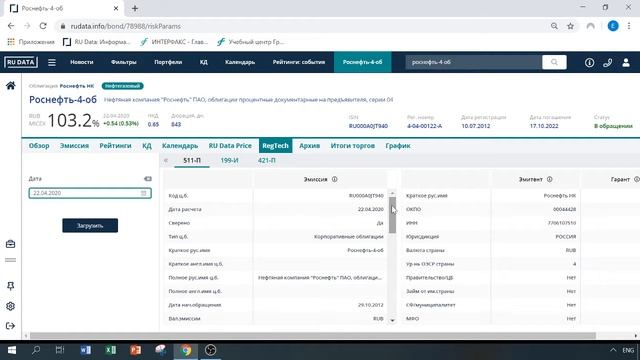Click the calendar icon in date field
The width and height of the screenshot is (640, 360).
click(x=144, y=193)
